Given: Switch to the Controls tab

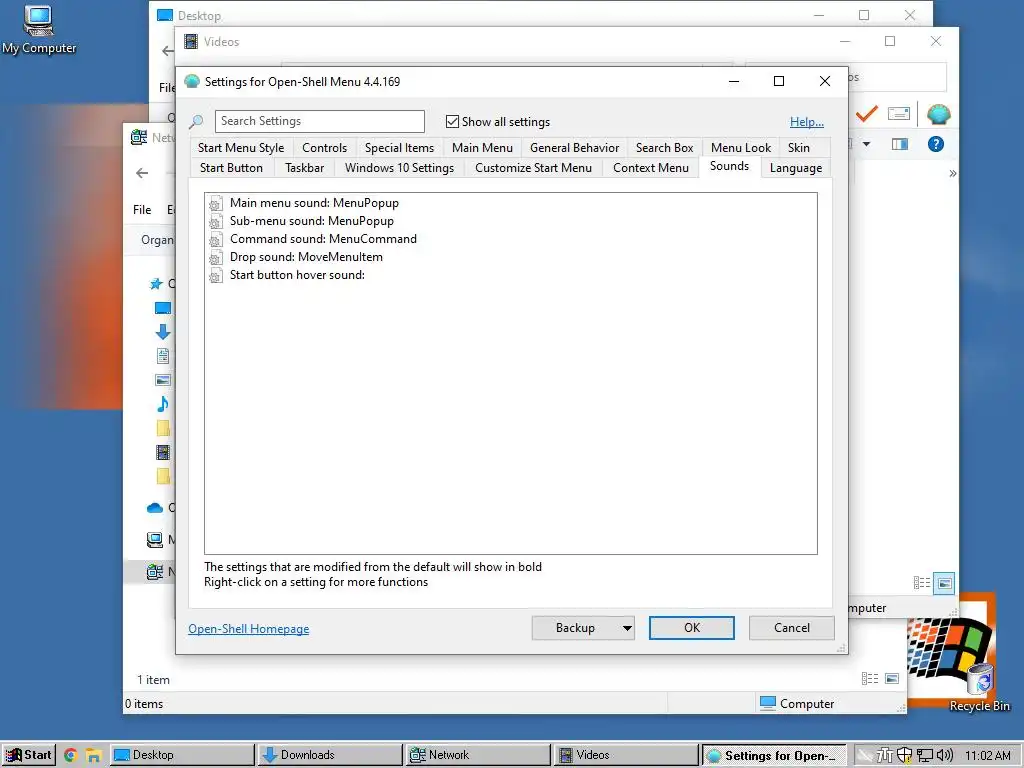Looking at the screenshot, I should tap(325, 148).
